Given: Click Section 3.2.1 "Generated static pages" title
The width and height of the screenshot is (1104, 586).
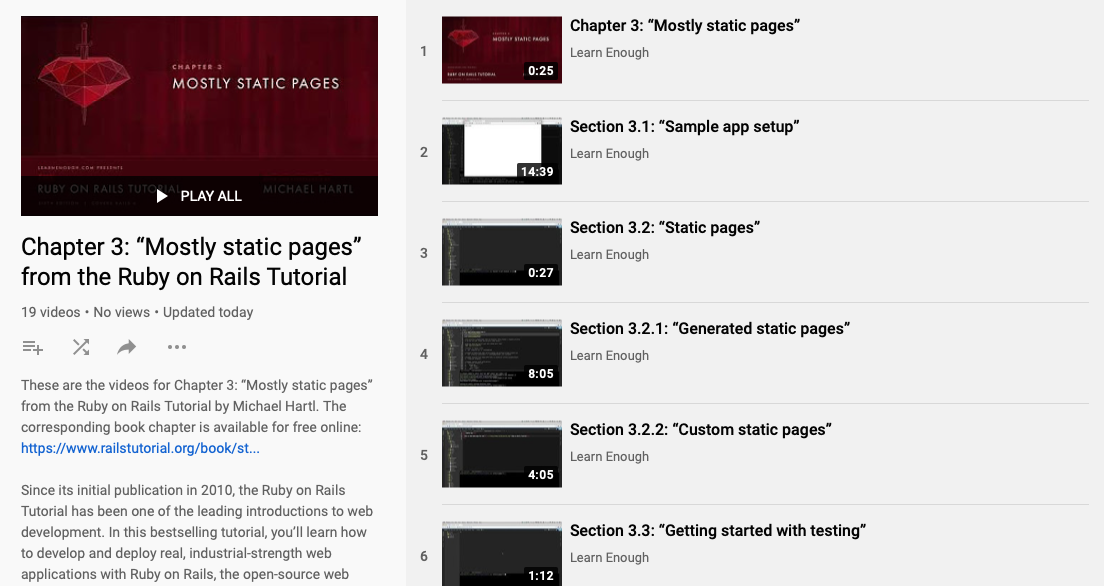Looking at the screenshot, I should coord(709,329).
